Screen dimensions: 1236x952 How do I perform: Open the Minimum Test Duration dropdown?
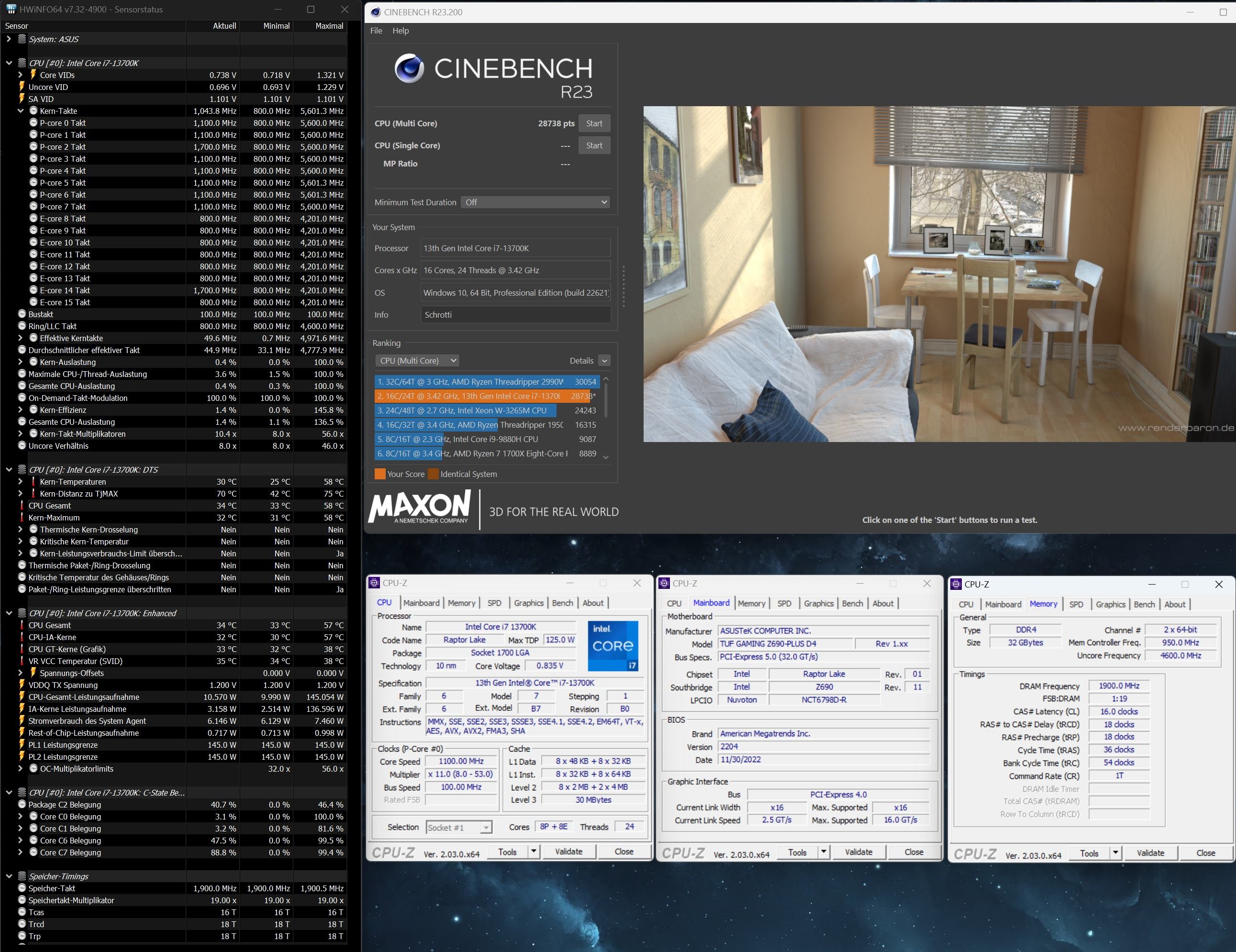coord(535,202)
